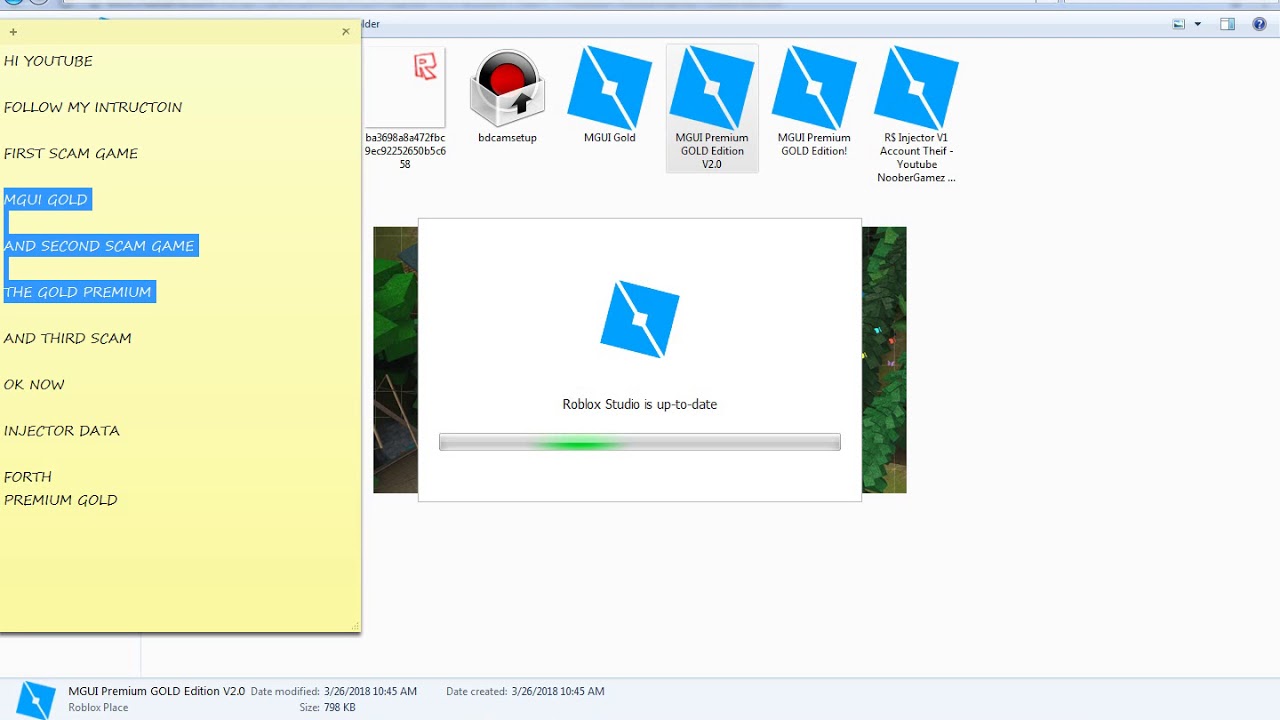
Task: Select the MGUI Gold Roblox place file
Action: (x=610, y=97)
